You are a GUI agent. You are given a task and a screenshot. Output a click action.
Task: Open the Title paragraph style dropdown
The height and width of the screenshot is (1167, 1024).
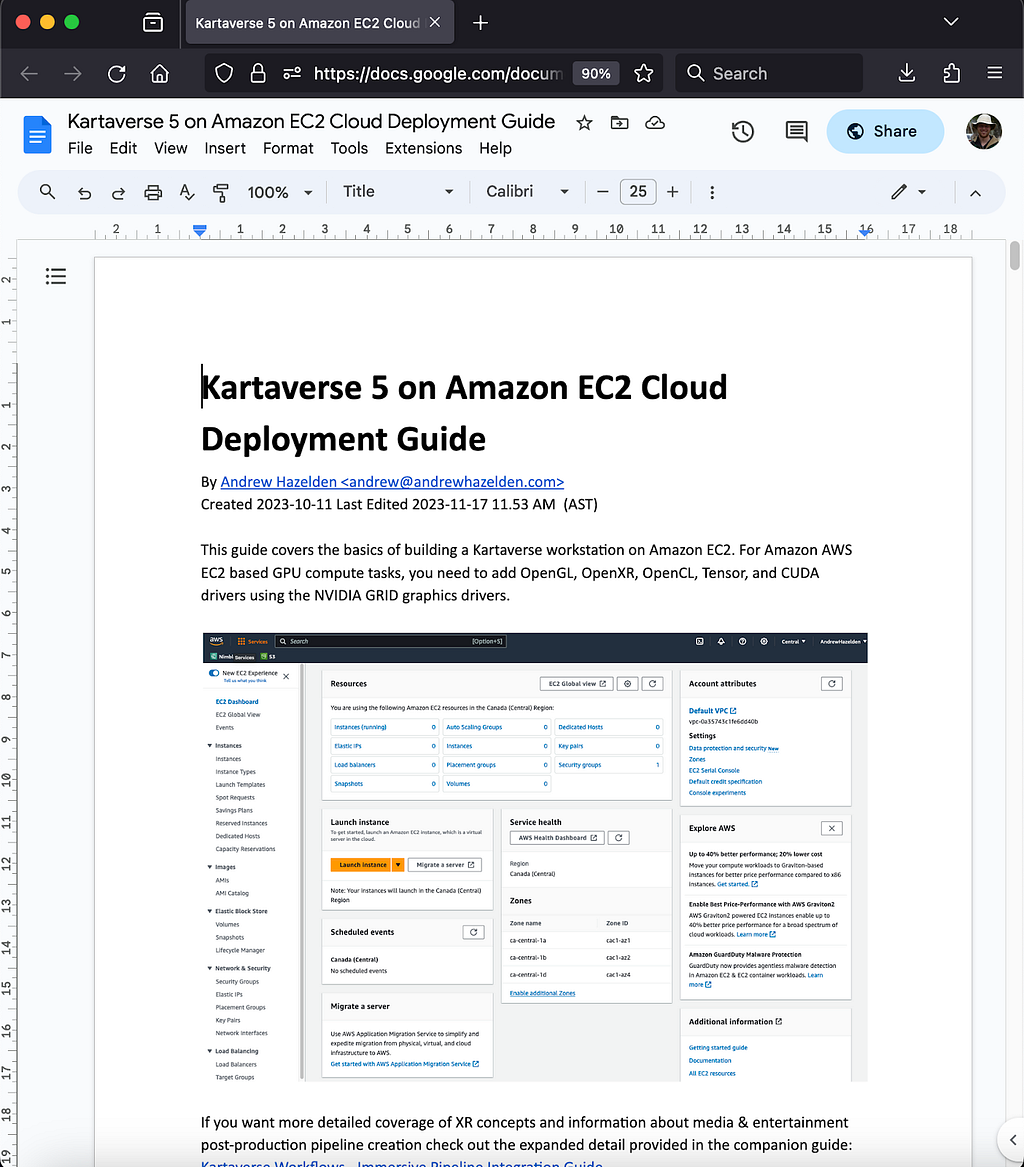[x=398, y=192]
